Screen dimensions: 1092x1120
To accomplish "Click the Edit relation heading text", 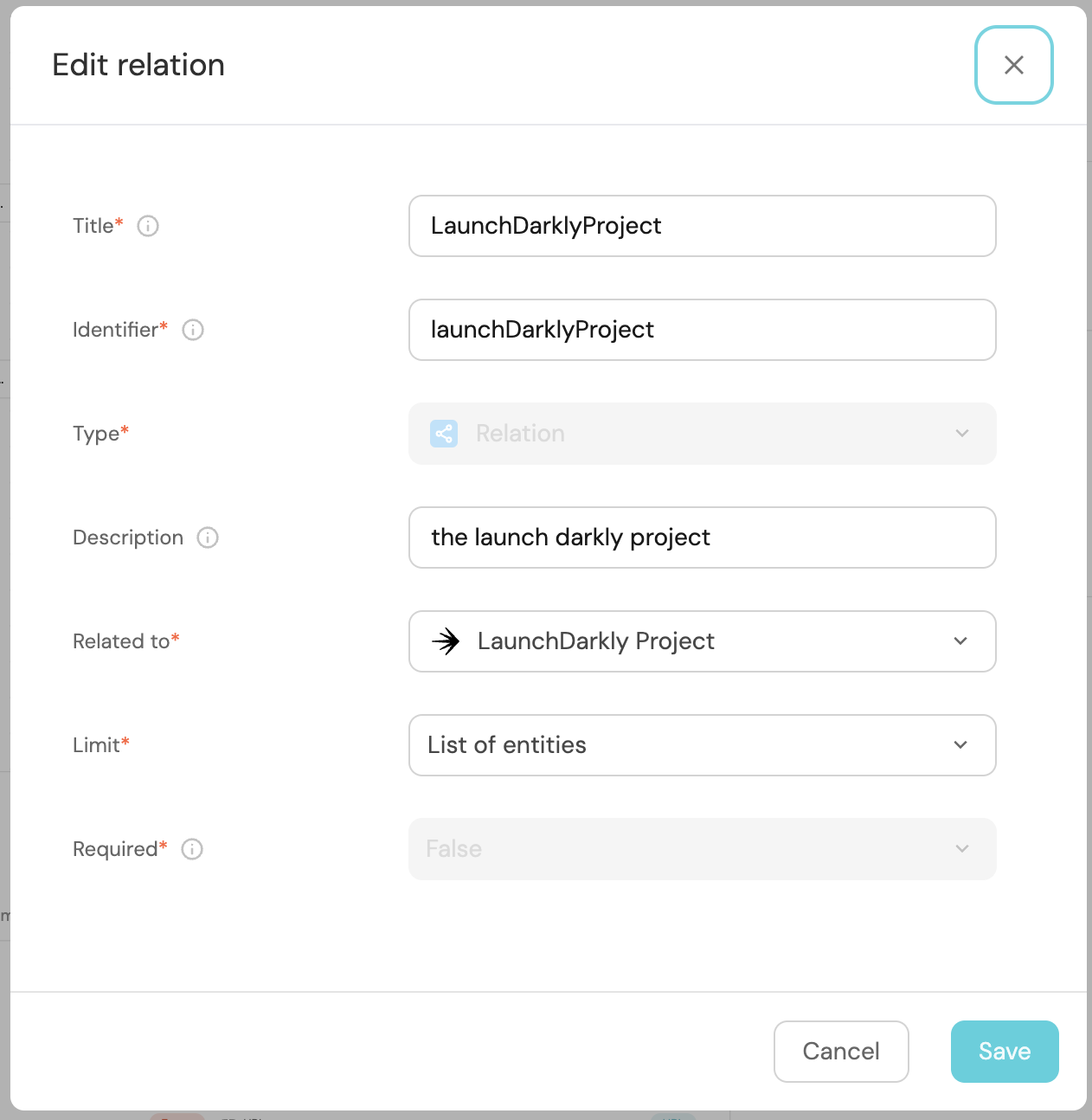I will (138, 65).
